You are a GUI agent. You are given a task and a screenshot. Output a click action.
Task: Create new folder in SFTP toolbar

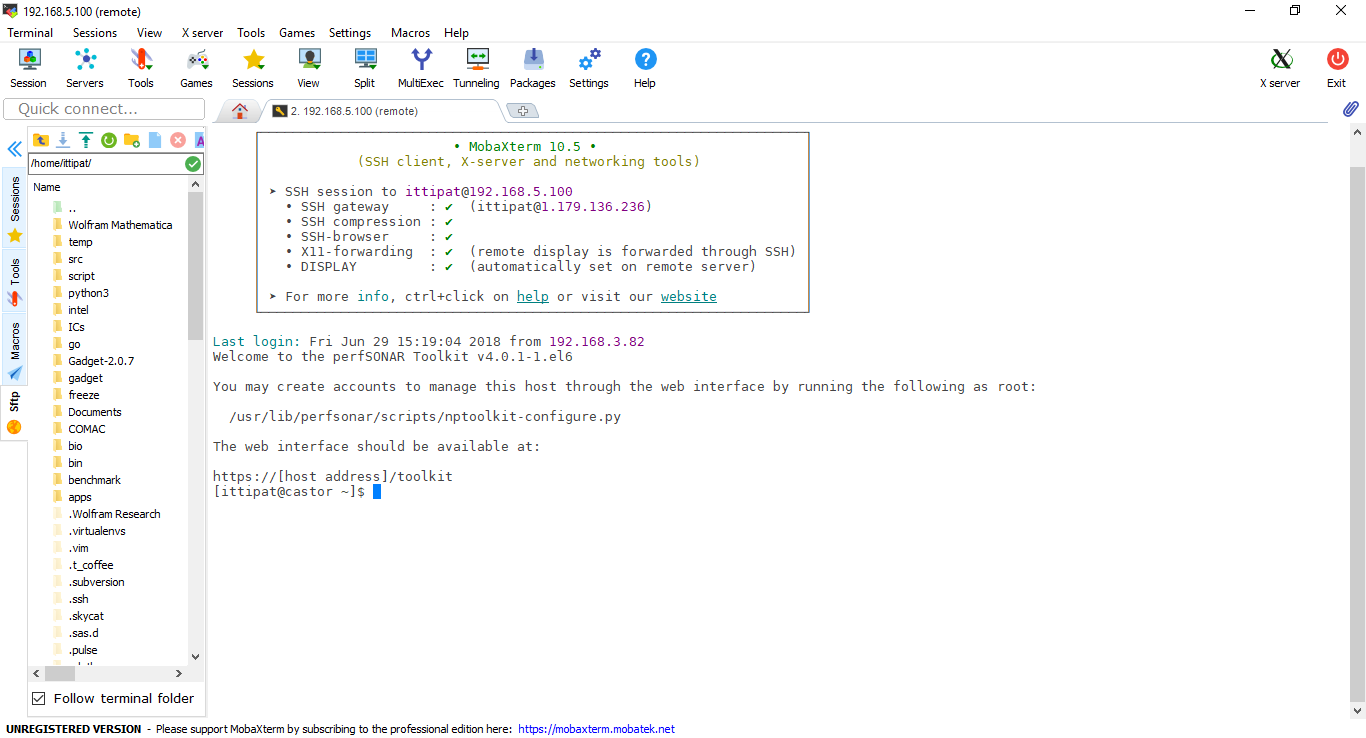click(x=132, y=140)
